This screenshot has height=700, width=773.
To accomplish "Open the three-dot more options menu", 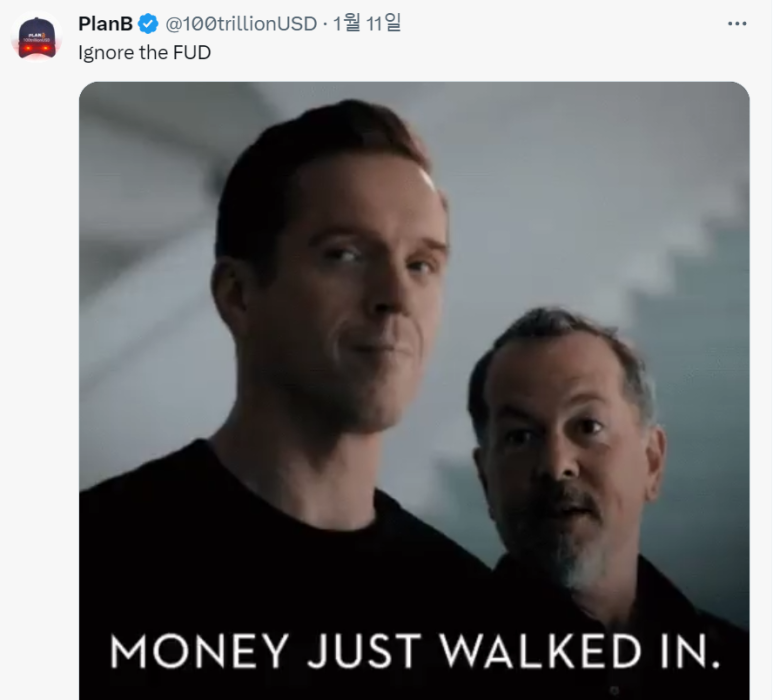I will (737, 24).
